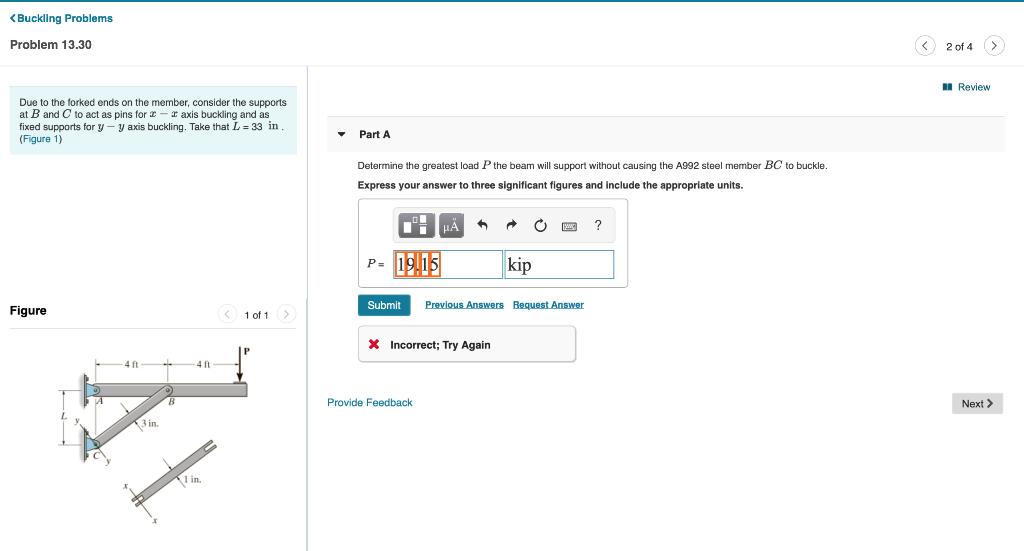1024x551 pixels.
Task: Open the templates button in answer toolbar
Action: [416, 226]
